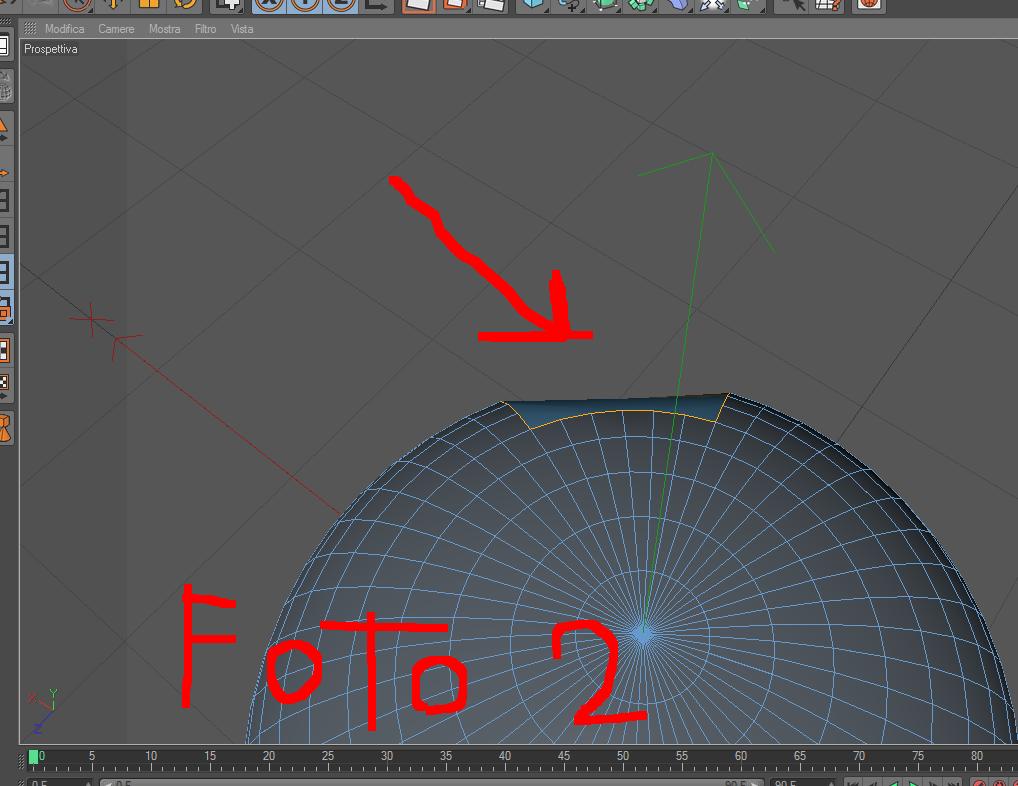Open the spline tools dropdown
Viewport: 1018px width, 786px height.
pyautogui.click(x=570, y=5)
